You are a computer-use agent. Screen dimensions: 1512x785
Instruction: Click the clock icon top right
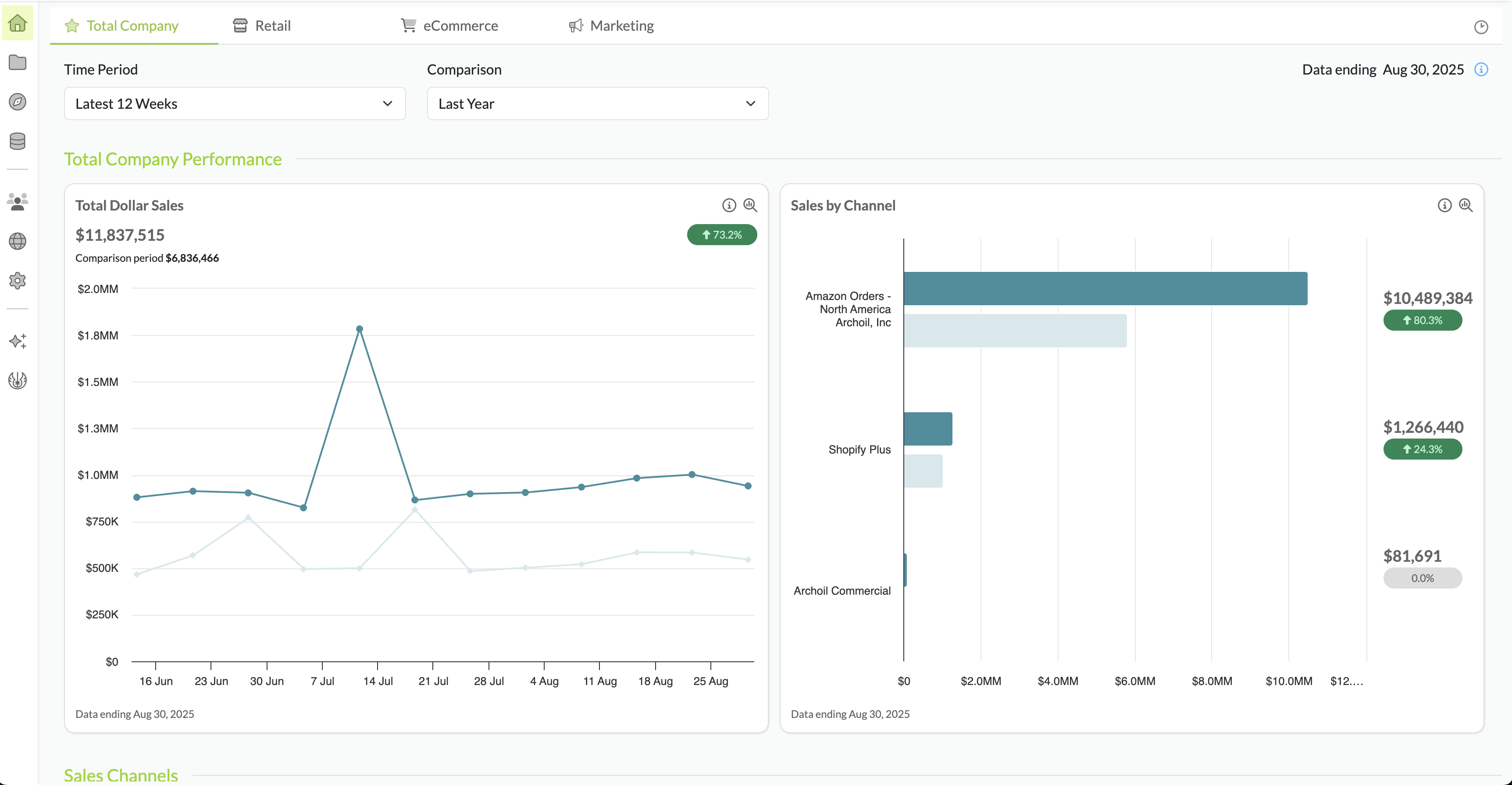1481,27
